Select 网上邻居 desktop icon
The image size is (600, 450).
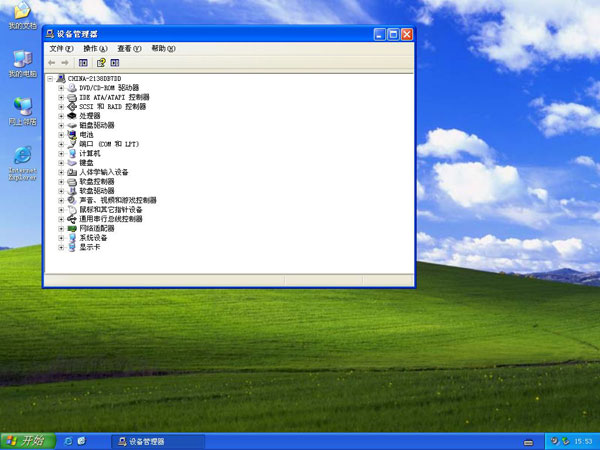click(23, 112)
